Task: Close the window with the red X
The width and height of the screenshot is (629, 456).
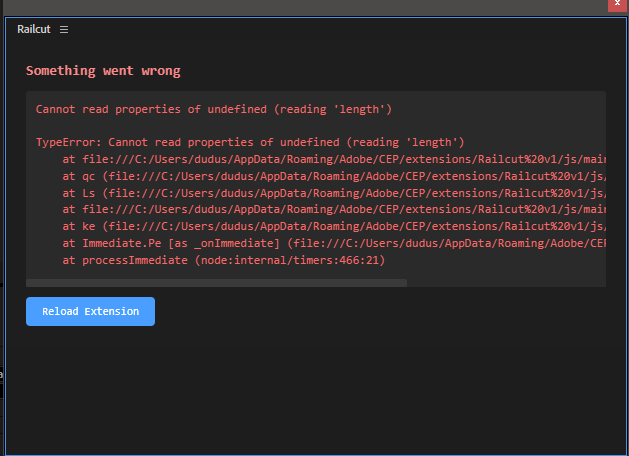Action: (617, 5)
